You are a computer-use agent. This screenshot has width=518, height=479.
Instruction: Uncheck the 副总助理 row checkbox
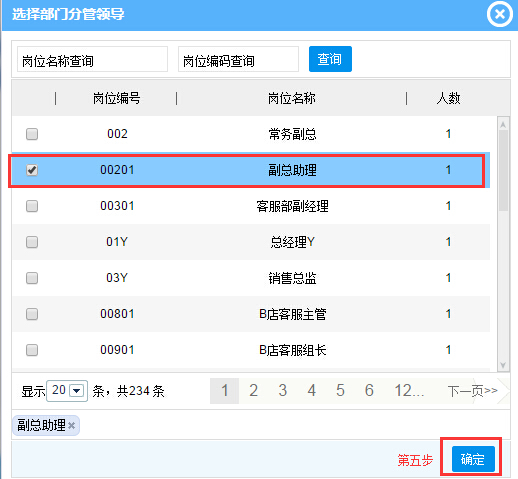tap(32, 170)
